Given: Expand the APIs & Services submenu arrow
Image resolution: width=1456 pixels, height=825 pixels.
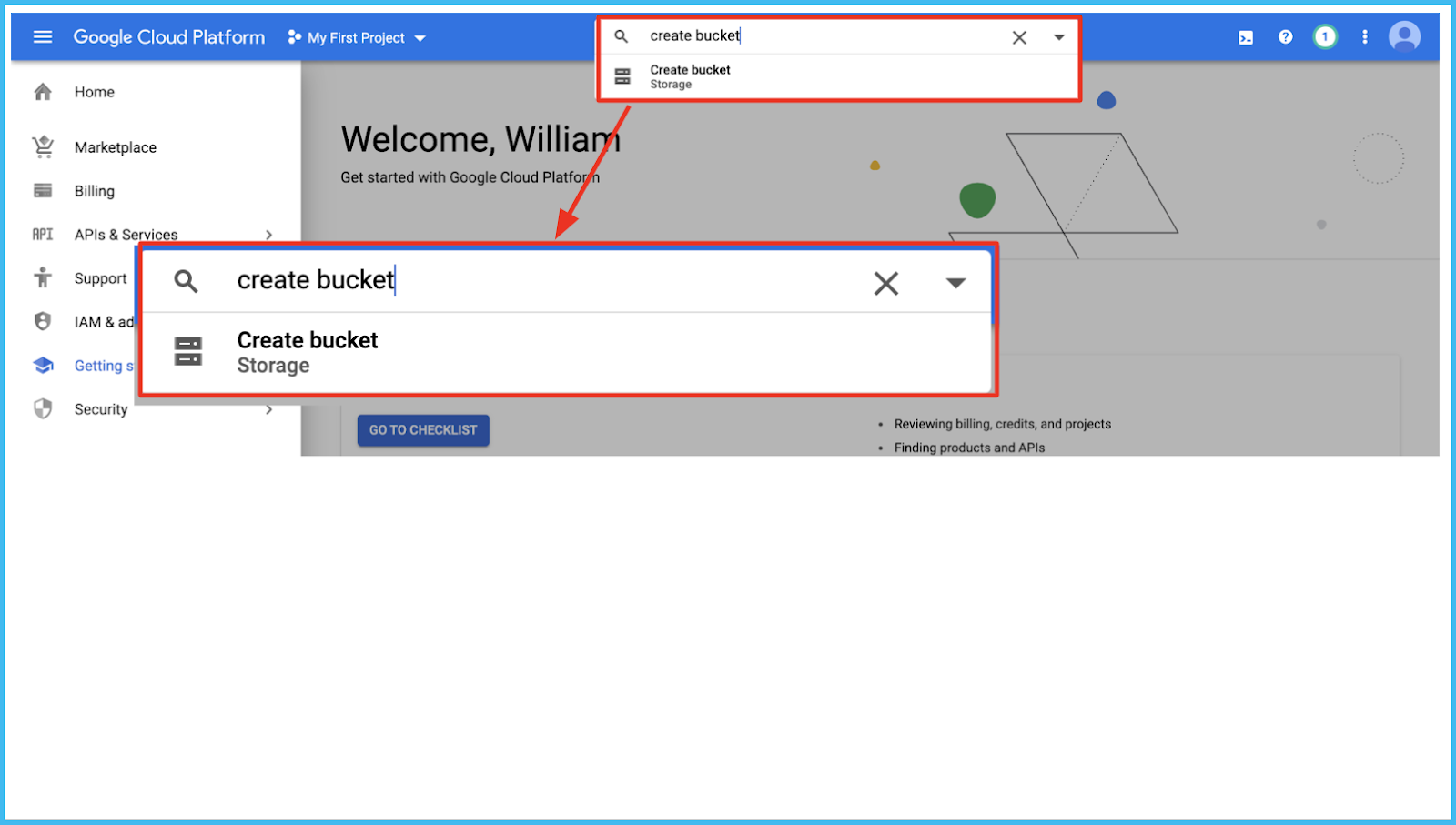Looking at the screenshot, I should click(x=268, y=235).
